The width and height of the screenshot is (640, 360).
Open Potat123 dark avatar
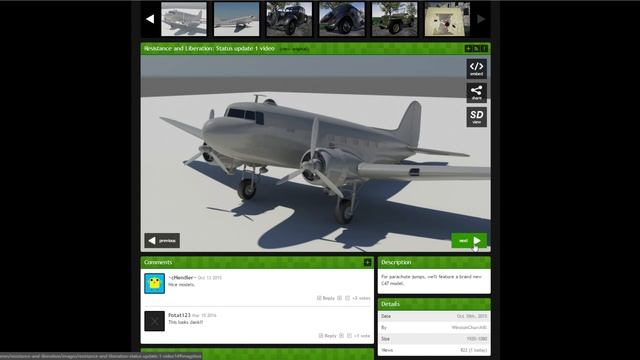pyautogui.click(x=154, y=321)
